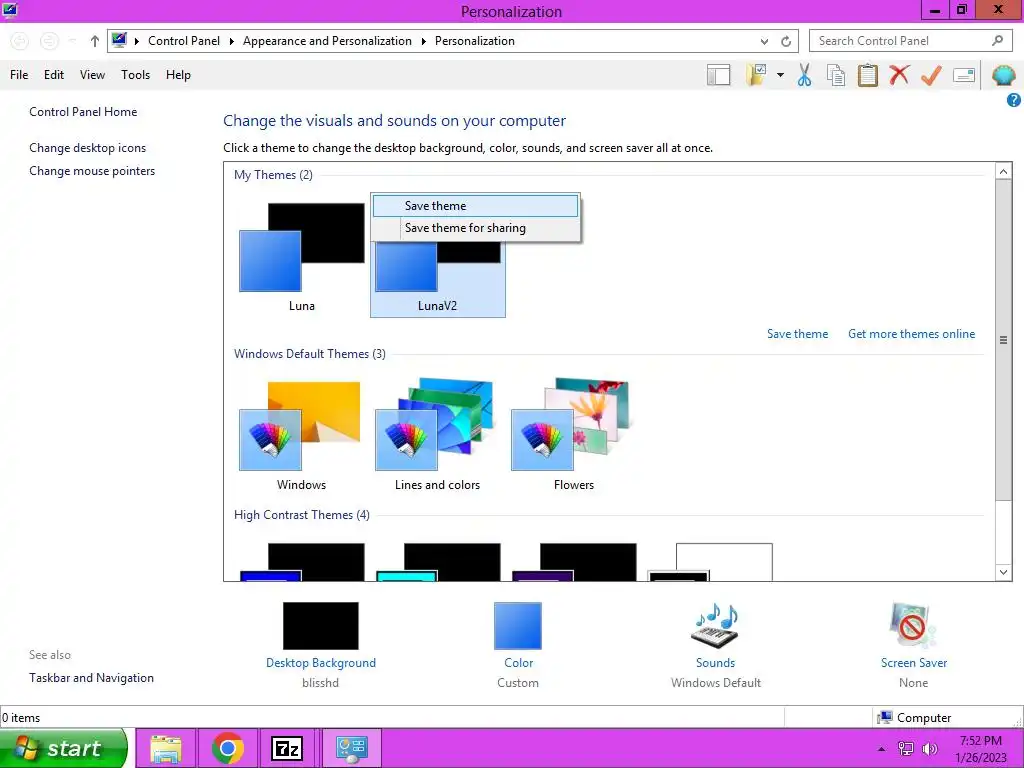Viewport: 1024px width, 768px height.
Task: Open the blue Help question mark
Action: tap(1014, 100)
